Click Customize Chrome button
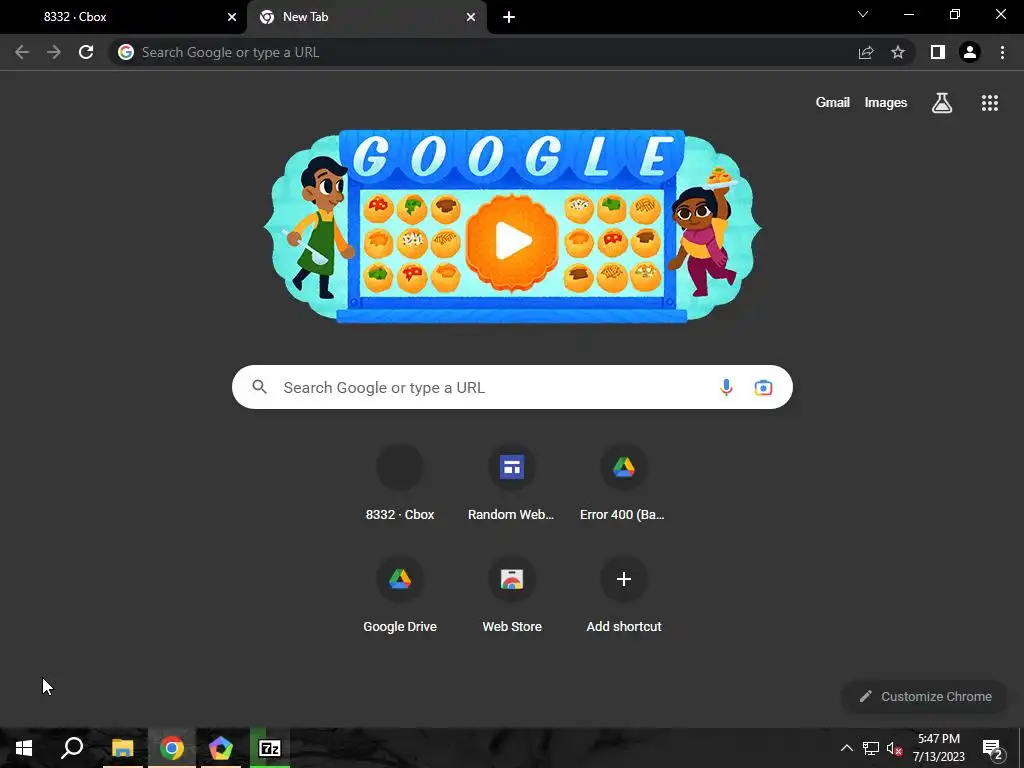Viewport: 1024px width, 768px height. [925, 696]
